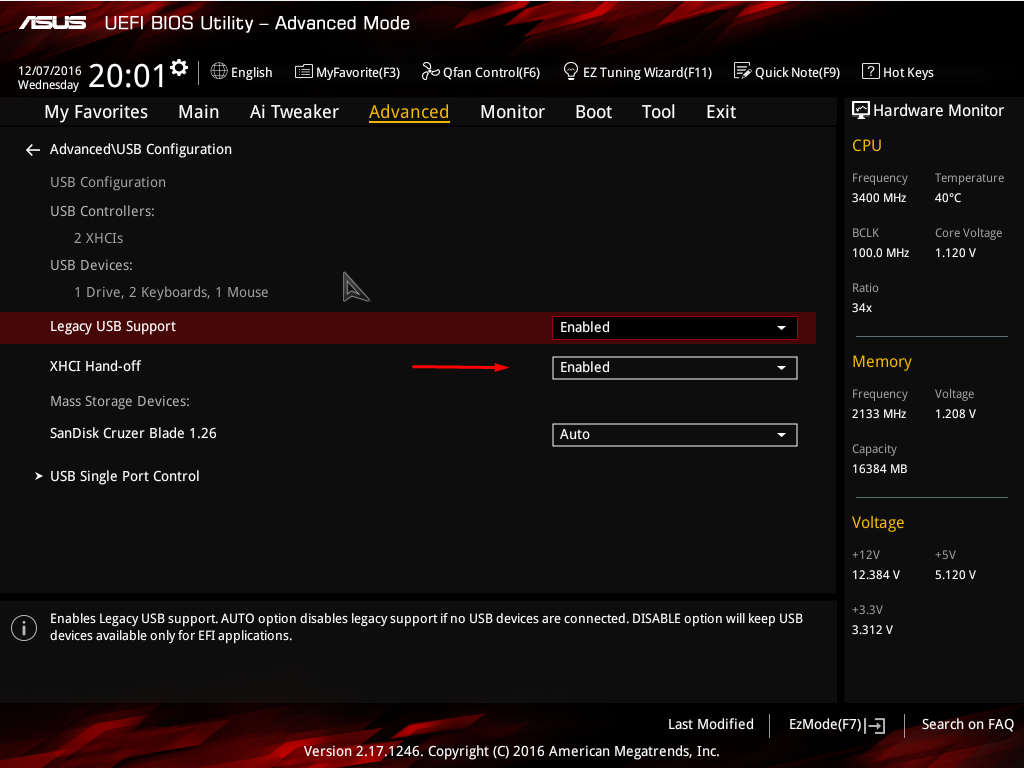Switch to the My Favorites tab
This screenshot has width=1024, height=768.
96,112
